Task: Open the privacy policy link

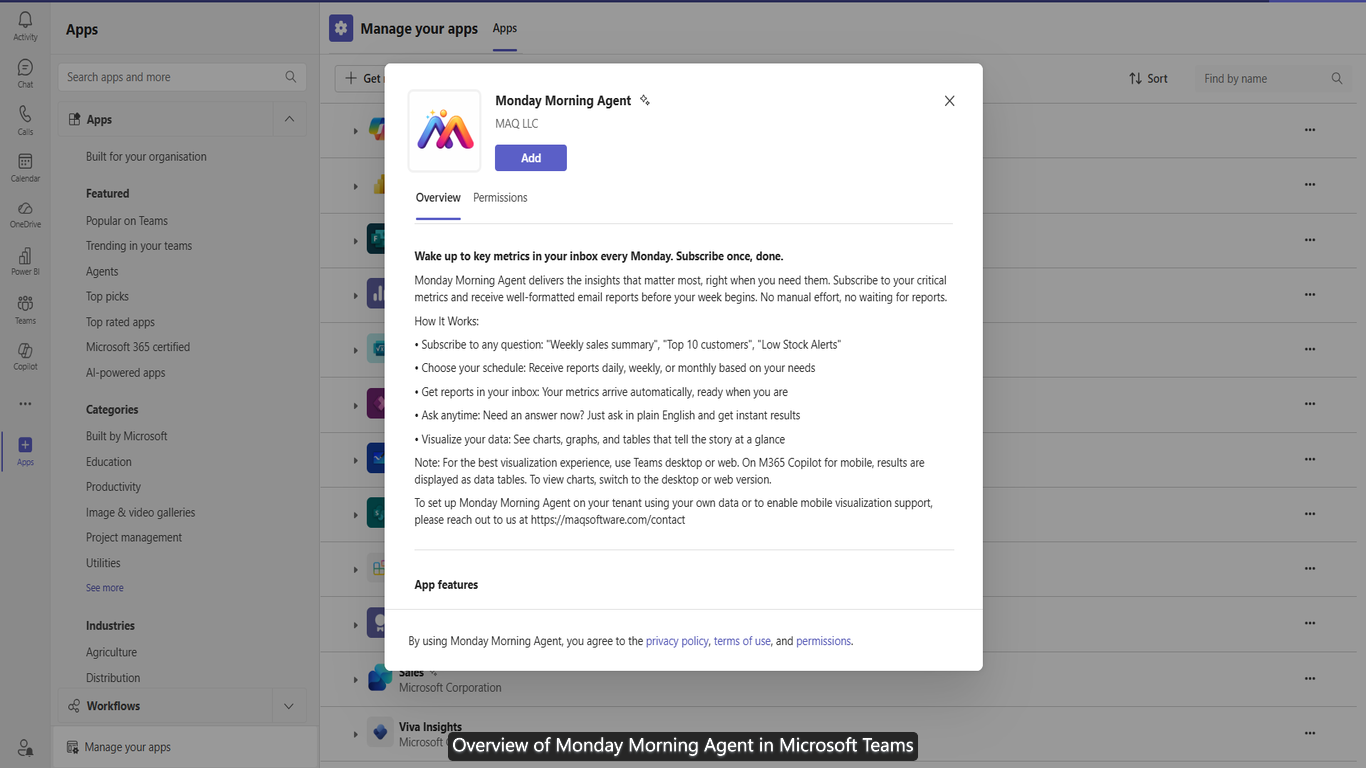Action: coord(677,641)
